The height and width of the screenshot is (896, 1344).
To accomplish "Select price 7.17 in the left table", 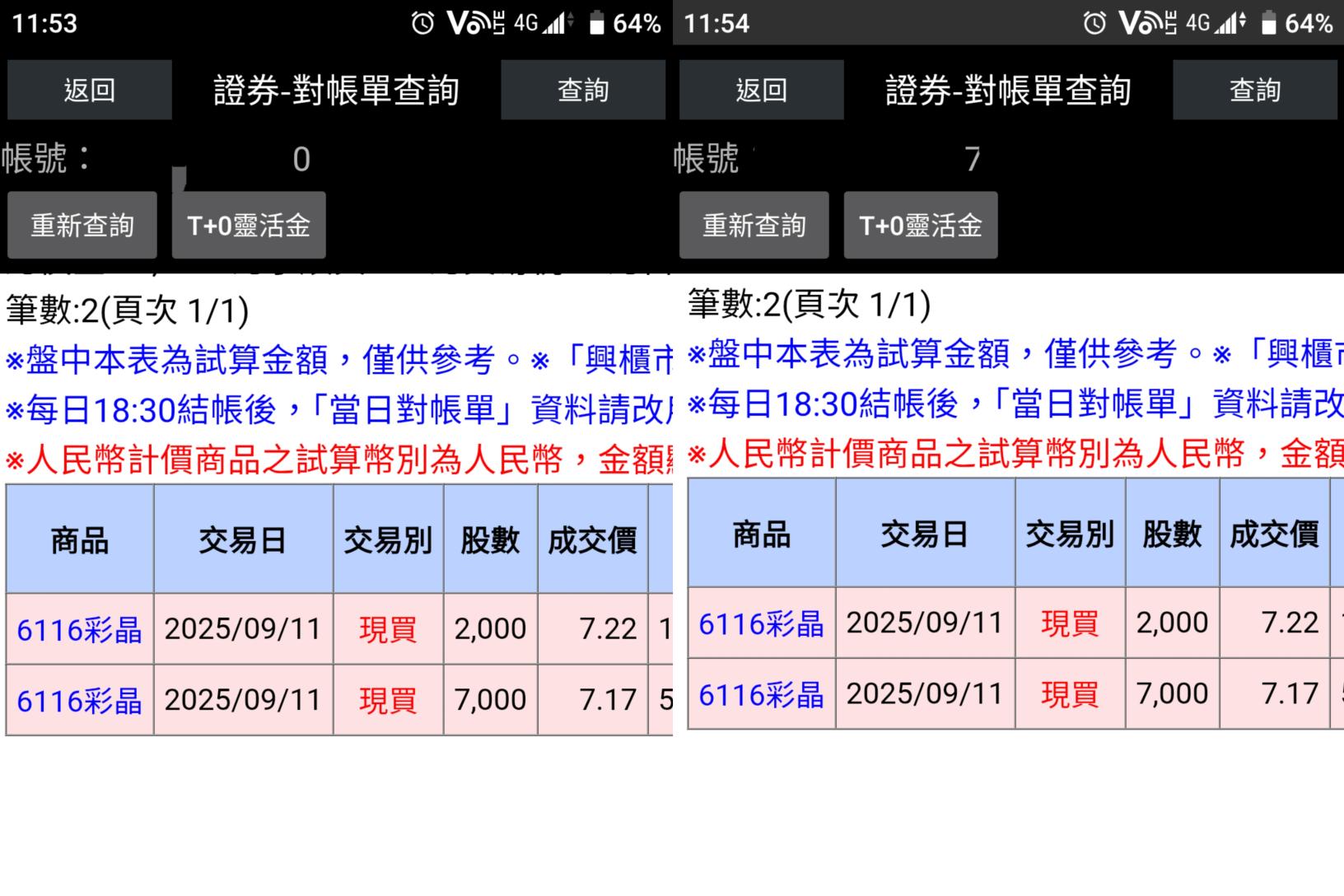I will pos(593,700).
